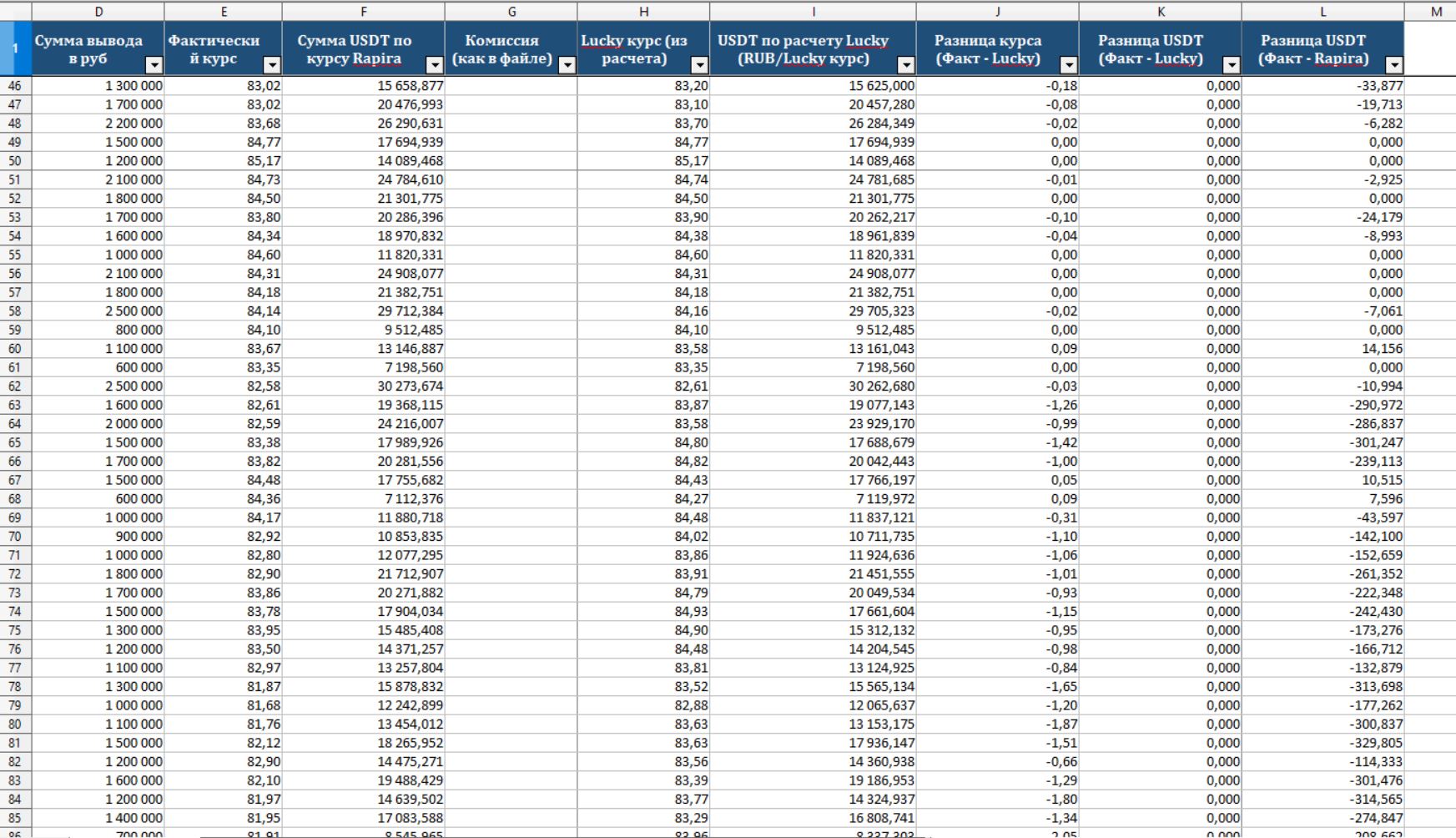Click the 85,17 cell in Фактический курс column
The width and height of the screenshot is (1456, 838).
(x=224, y=161)
